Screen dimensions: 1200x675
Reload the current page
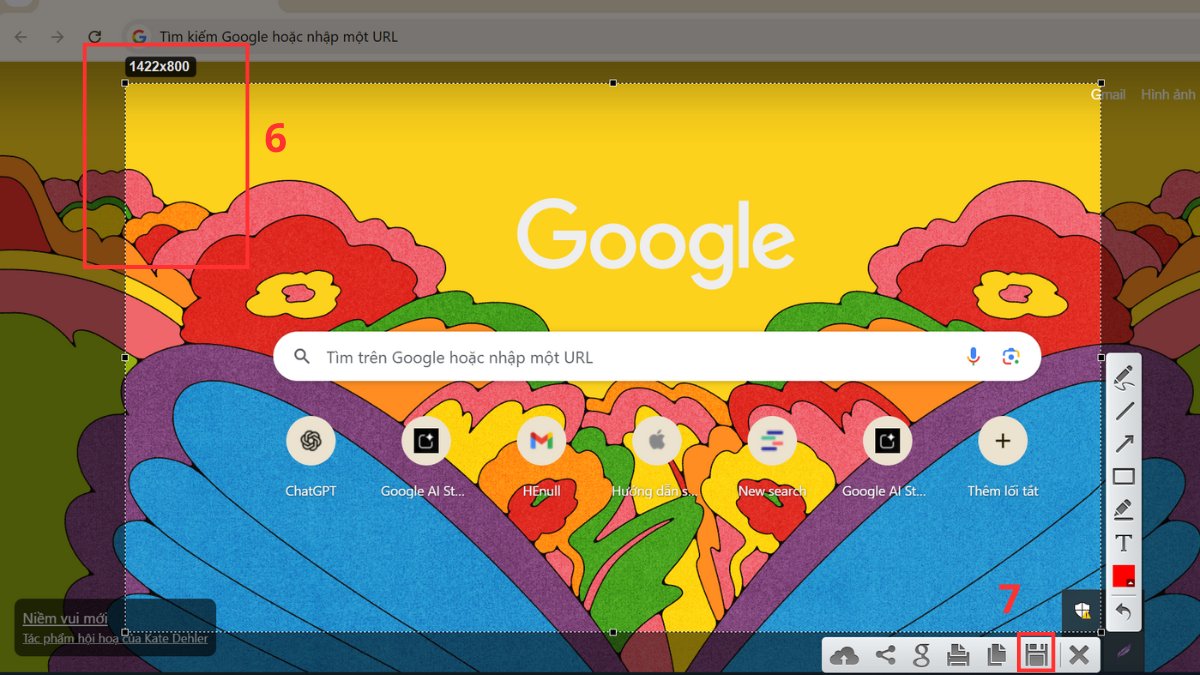(x=95, y=37)
